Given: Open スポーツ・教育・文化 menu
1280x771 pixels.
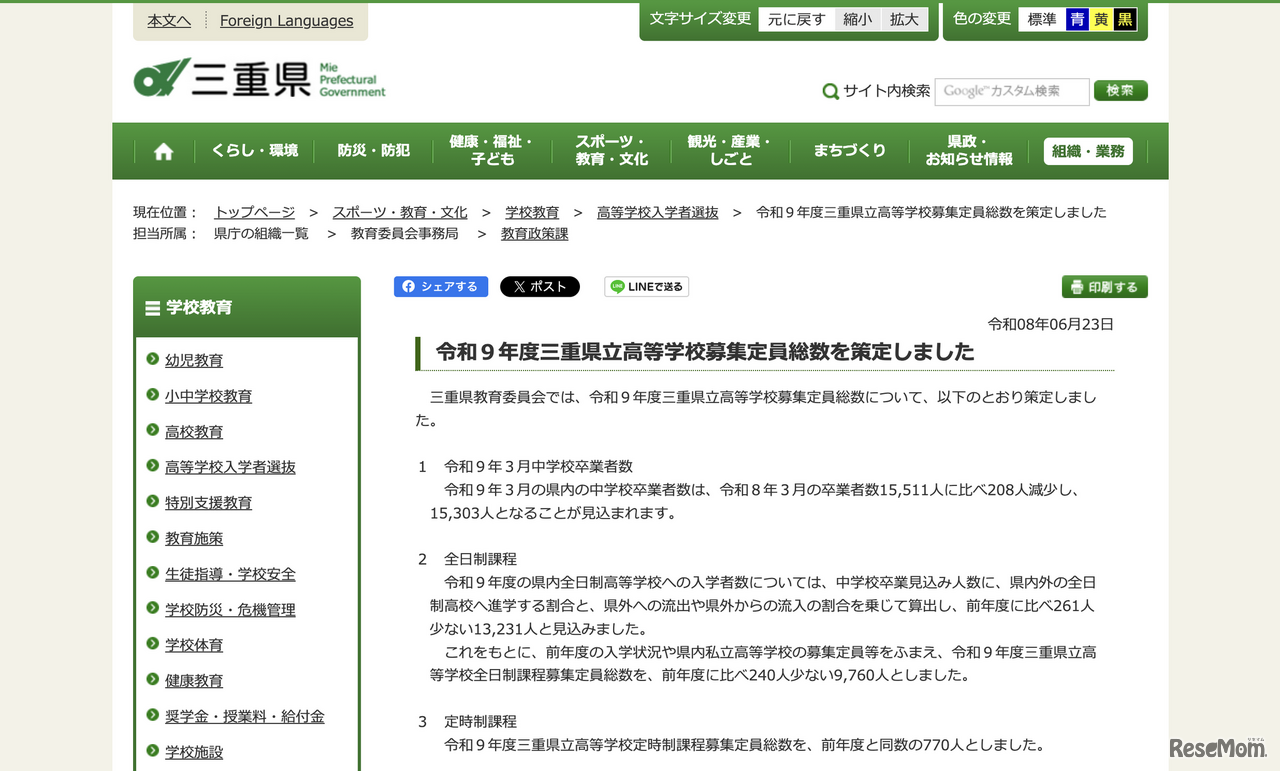Looking at the screenshot, I should click(x=611, y=151).
